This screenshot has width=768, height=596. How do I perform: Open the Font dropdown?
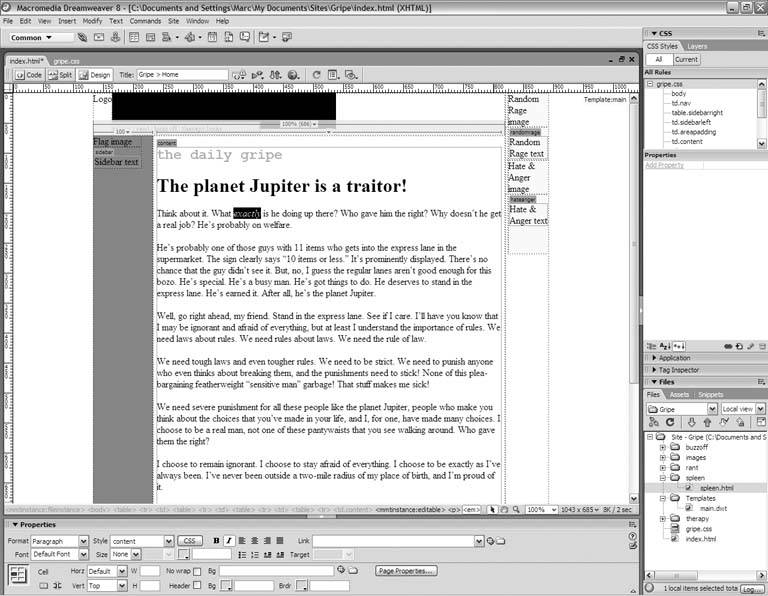point(83,554)
